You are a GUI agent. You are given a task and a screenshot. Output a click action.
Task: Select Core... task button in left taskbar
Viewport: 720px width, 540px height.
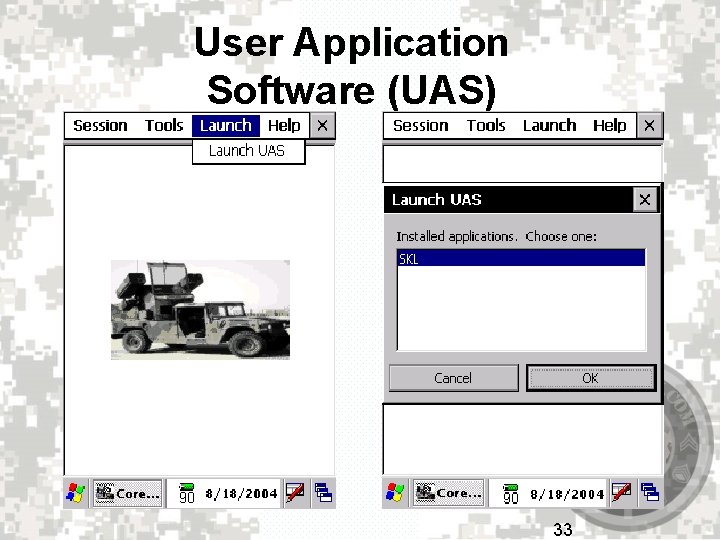point(127,493)
